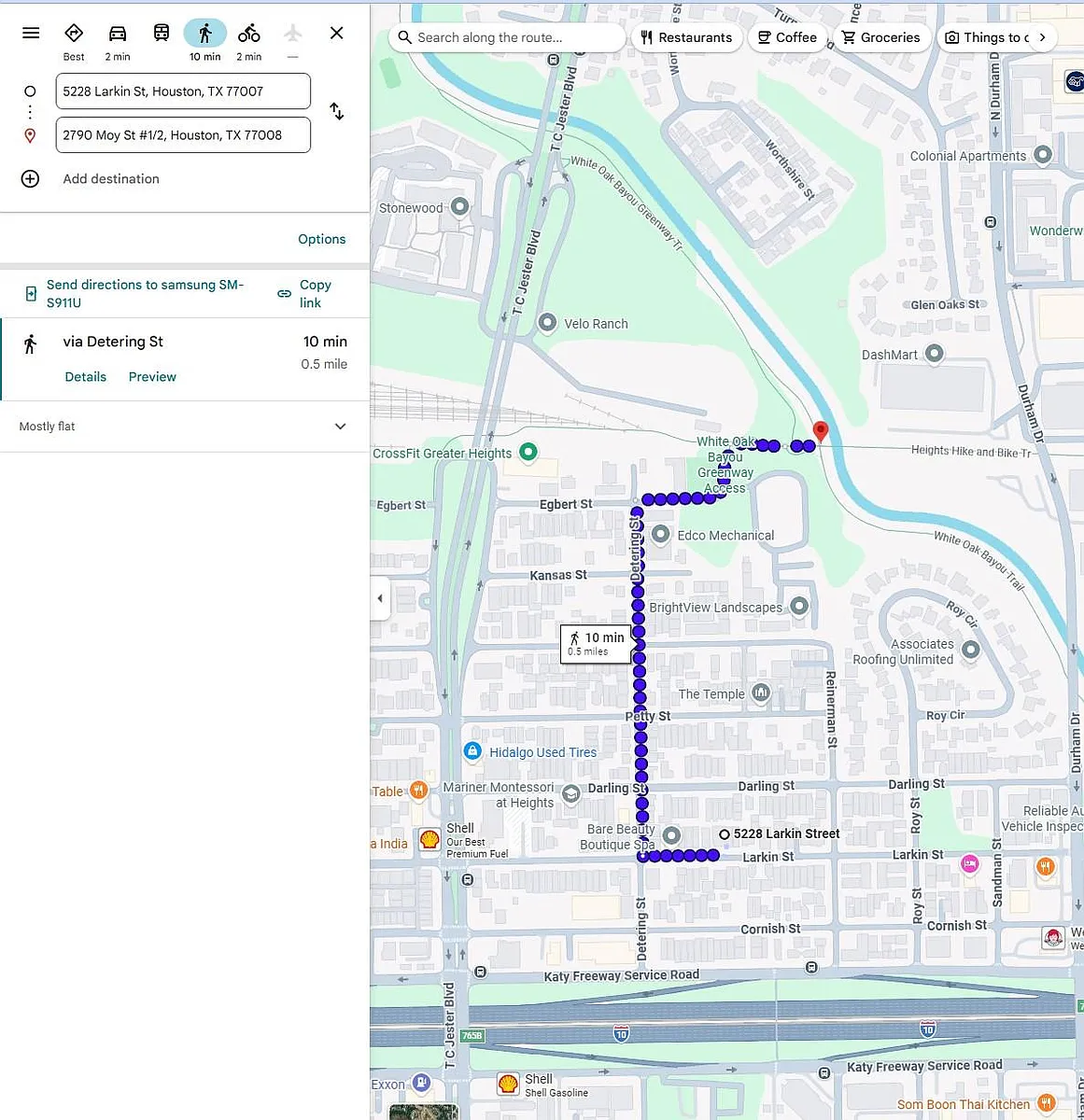
Task: Open route Details
Action: coord(86,377)
